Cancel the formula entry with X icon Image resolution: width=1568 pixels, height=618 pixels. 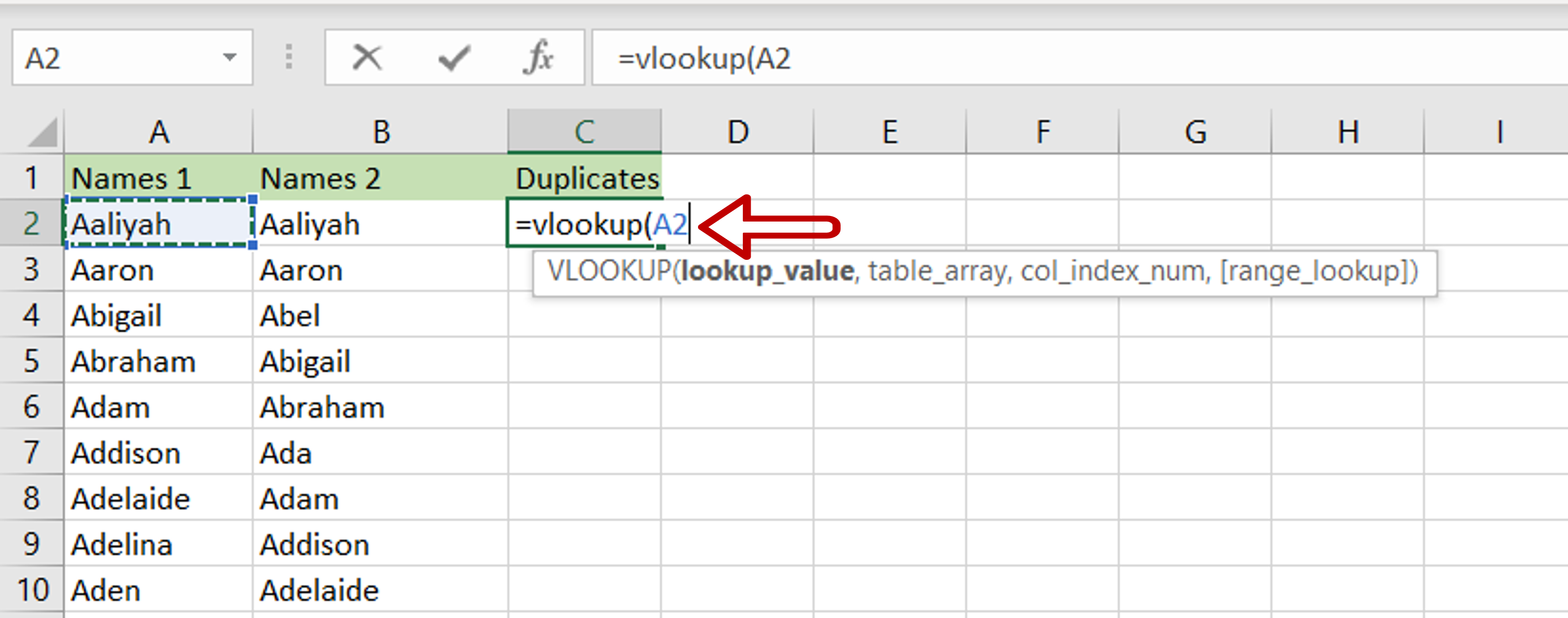click(x=366, y=58)
